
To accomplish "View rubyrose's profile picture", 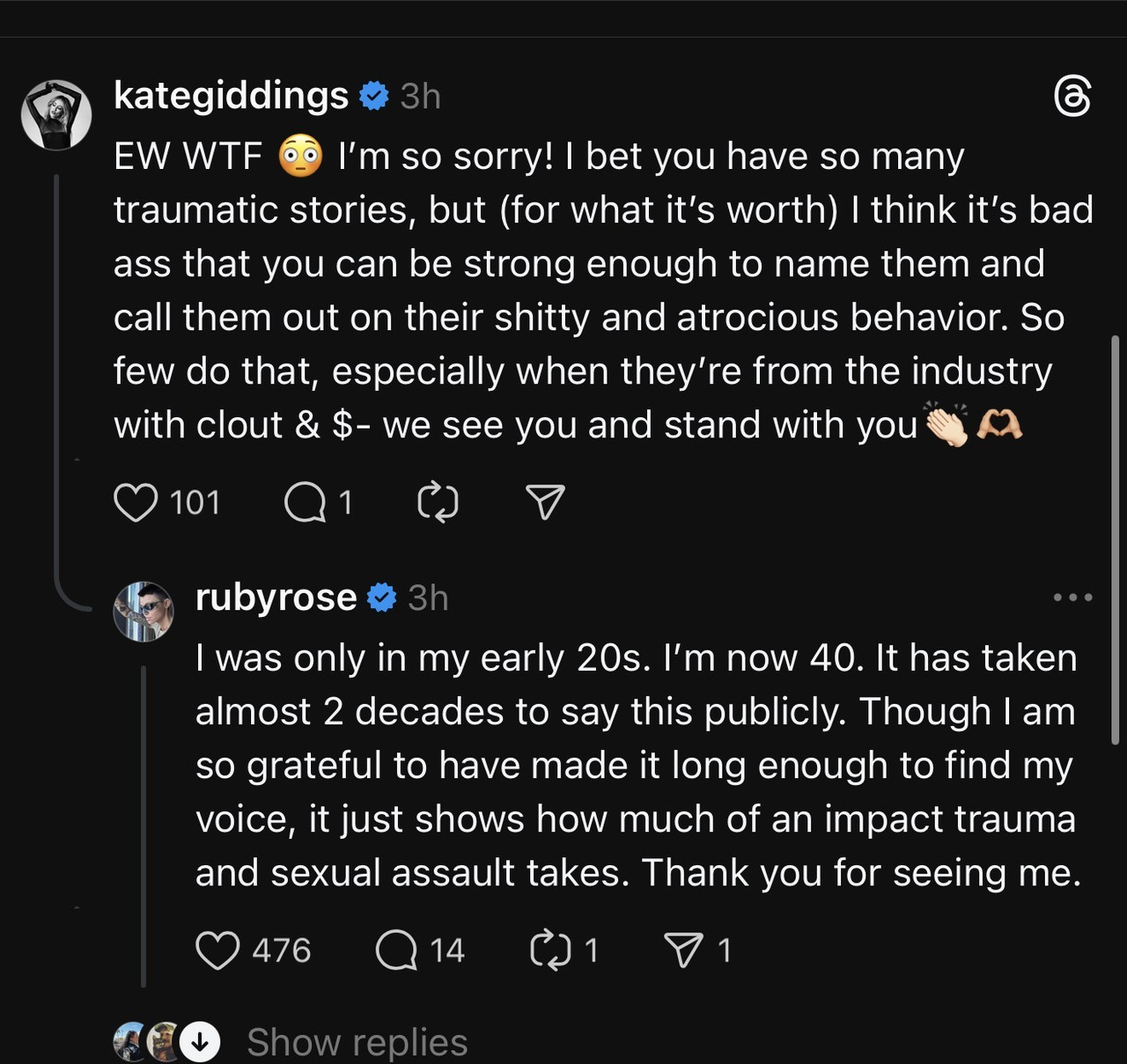I will point(144,612).
